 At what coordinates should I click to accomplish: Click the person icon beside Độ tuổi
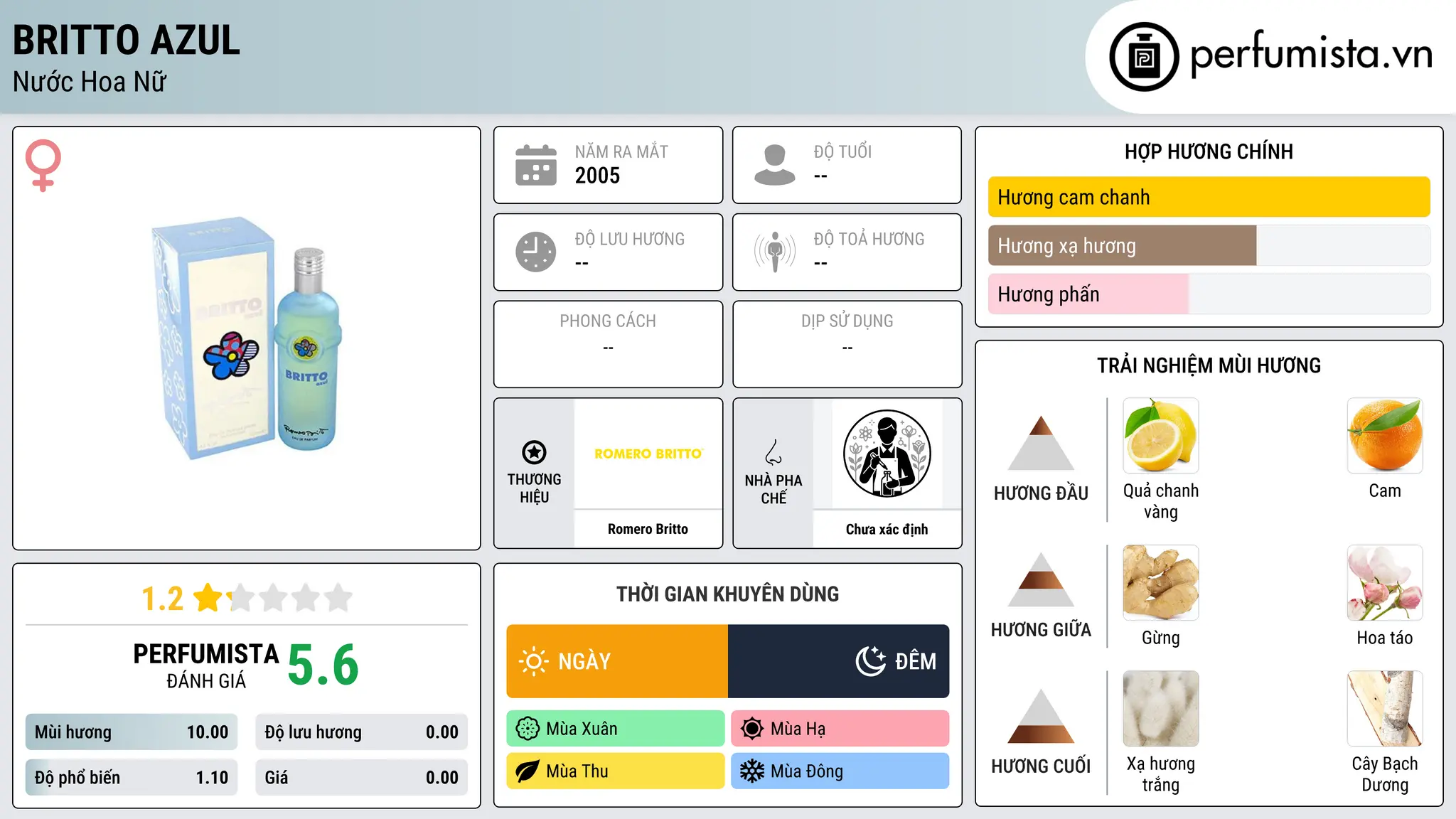pyautogui.click(x=774, y=165)
